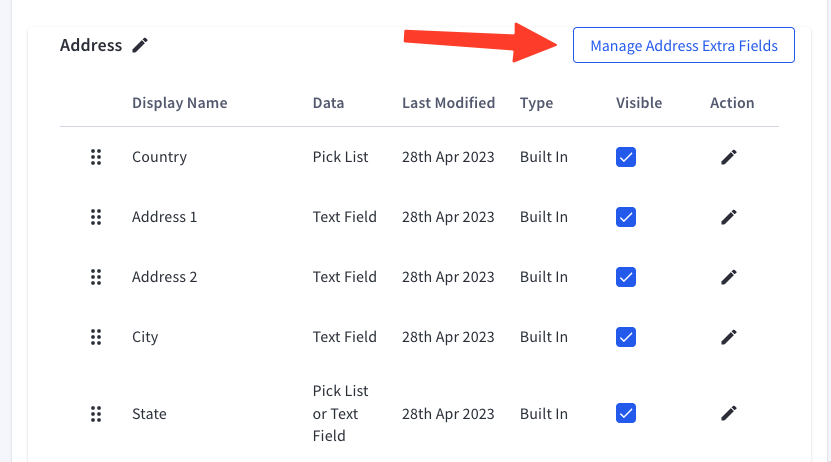831x462 pixels.
Task: Toggle Address 1 visibility checkbox
Action: tap(626, 217)
